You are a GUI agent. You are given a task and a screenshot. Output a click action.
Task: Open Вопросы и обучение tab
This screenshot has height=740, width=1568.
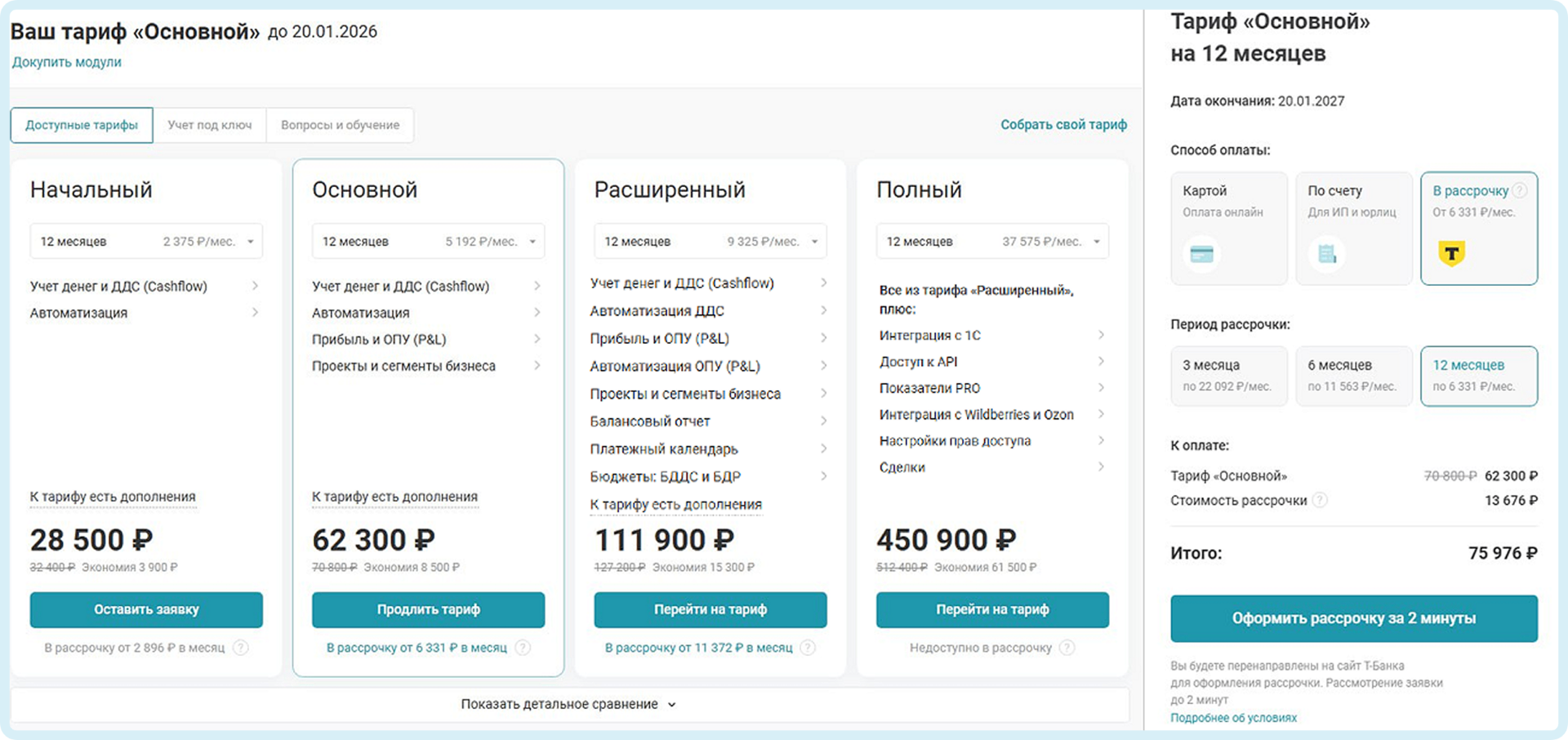340,125
